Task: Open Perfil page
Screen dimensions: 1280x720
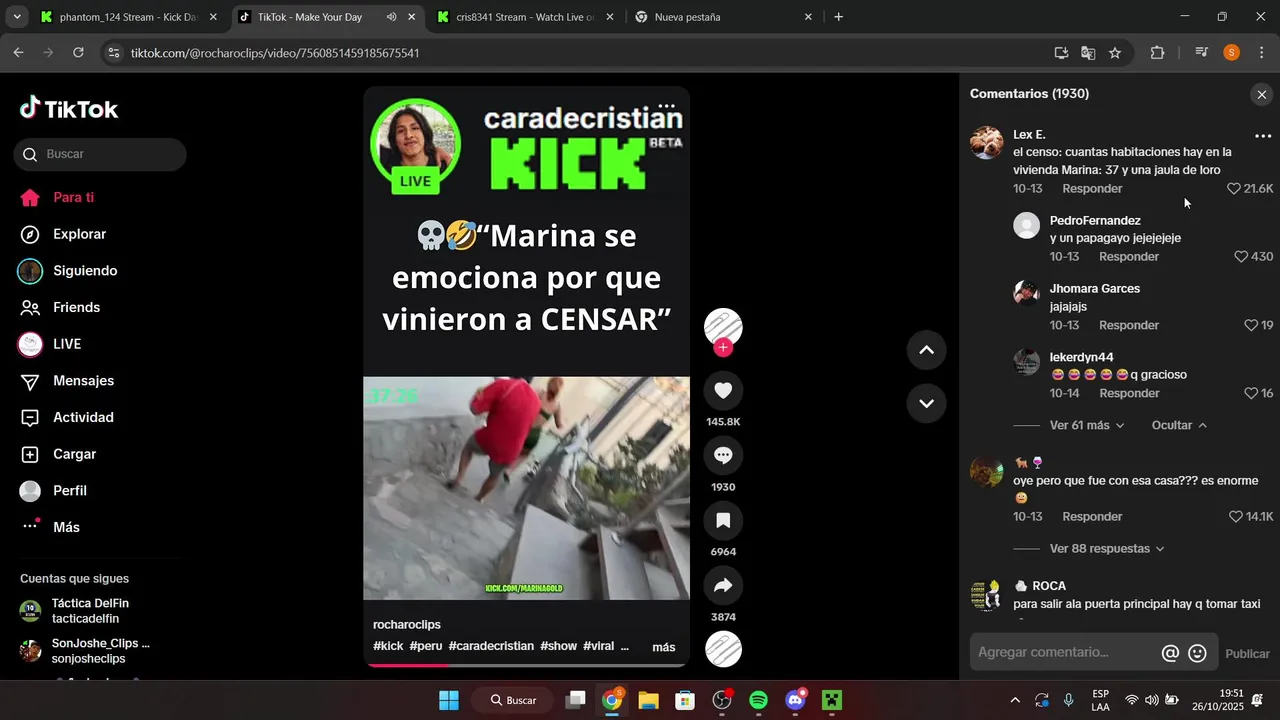Action: [70, 491]
